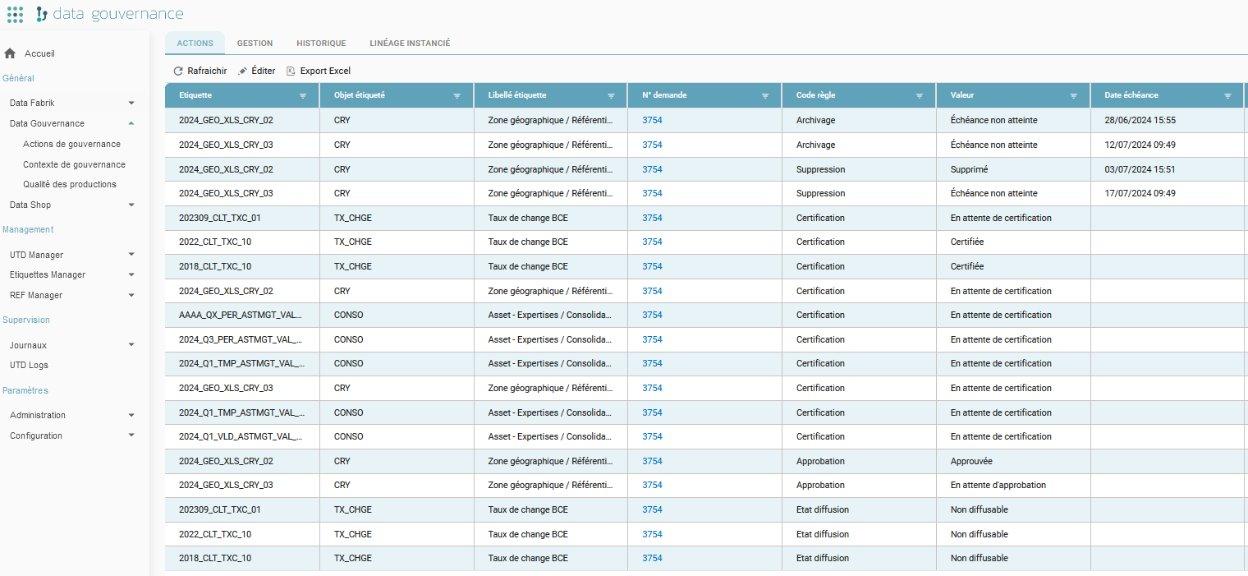Select the Général section heading
Image resolution: width=1248 pixels, height=576 pixels.
pyautogui.click(x=18, y=78)
